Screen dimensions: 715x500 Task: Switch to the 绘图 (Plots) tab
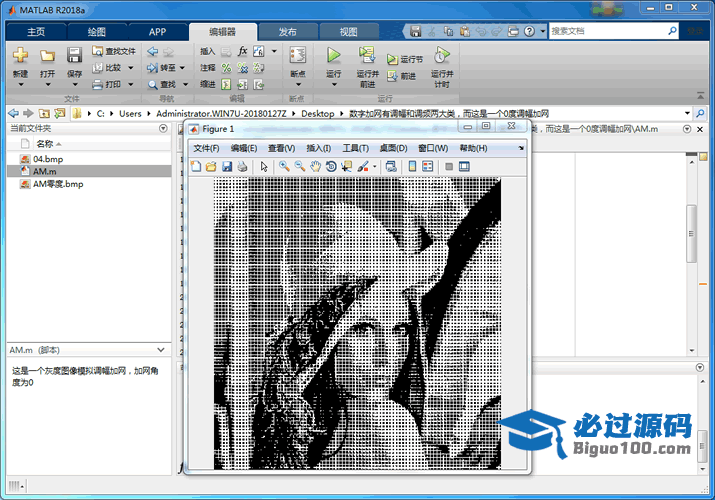[x=97, y=31]
